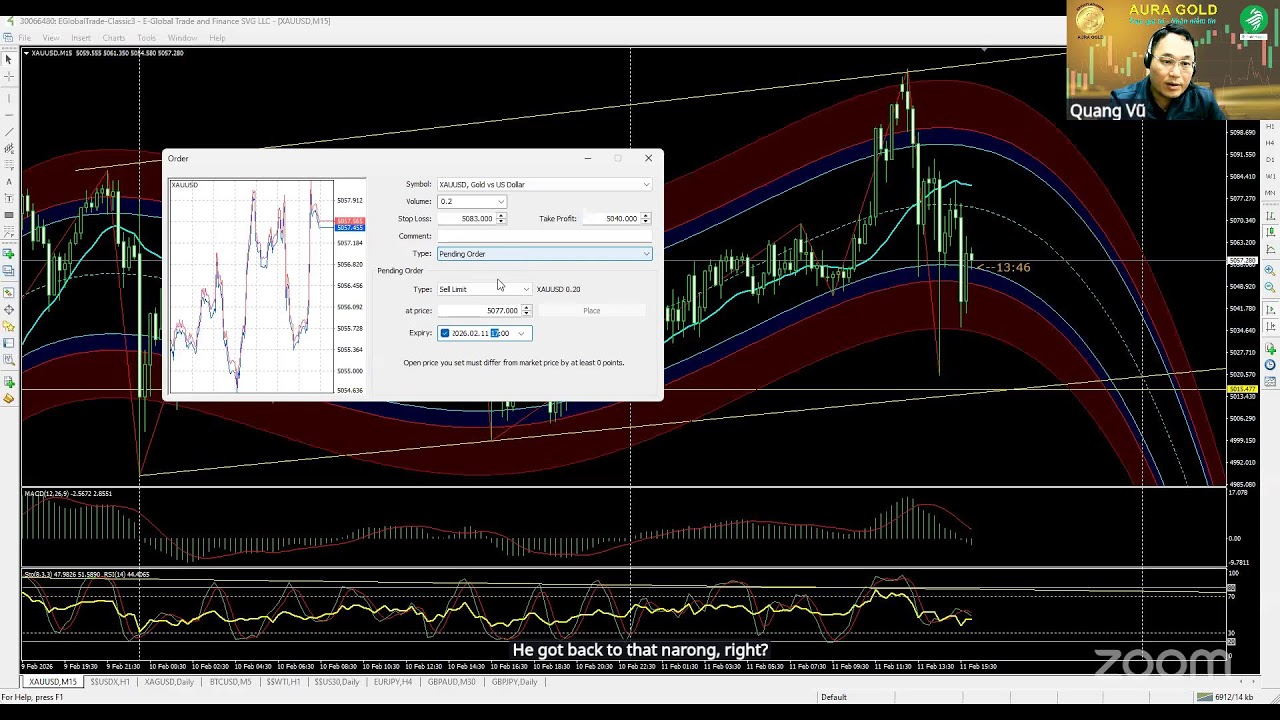Open the File menu

coord(24,38)
